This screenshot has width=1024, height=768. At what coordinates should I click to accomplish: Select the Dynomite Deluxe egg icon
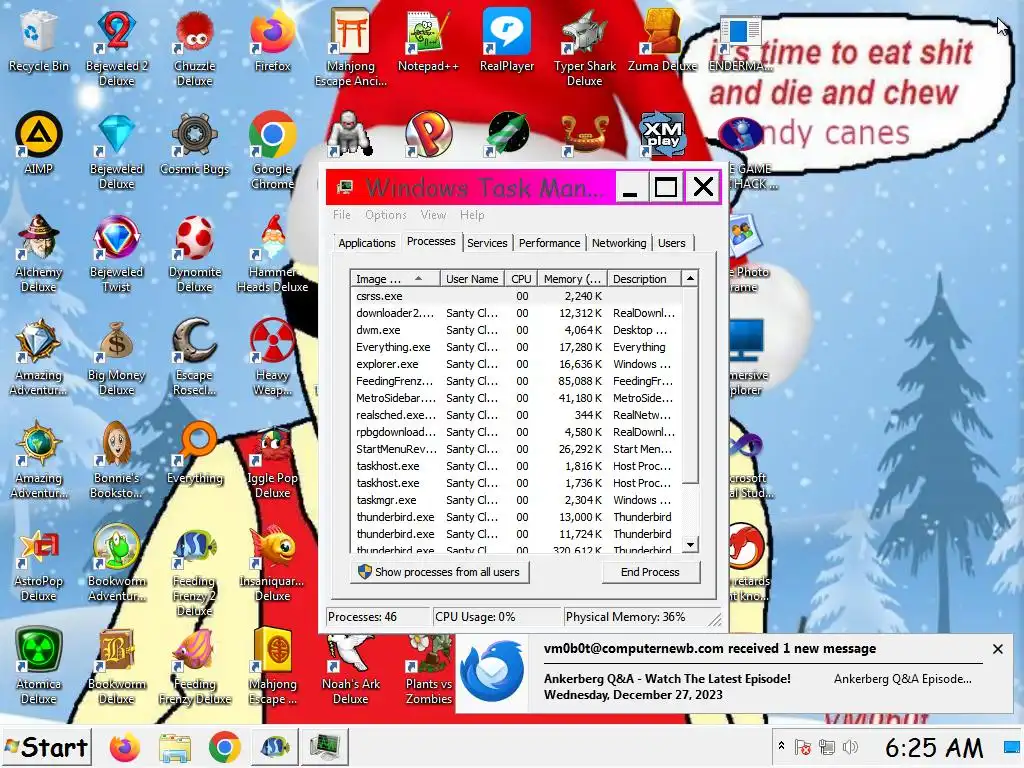(x=195, y=255)
